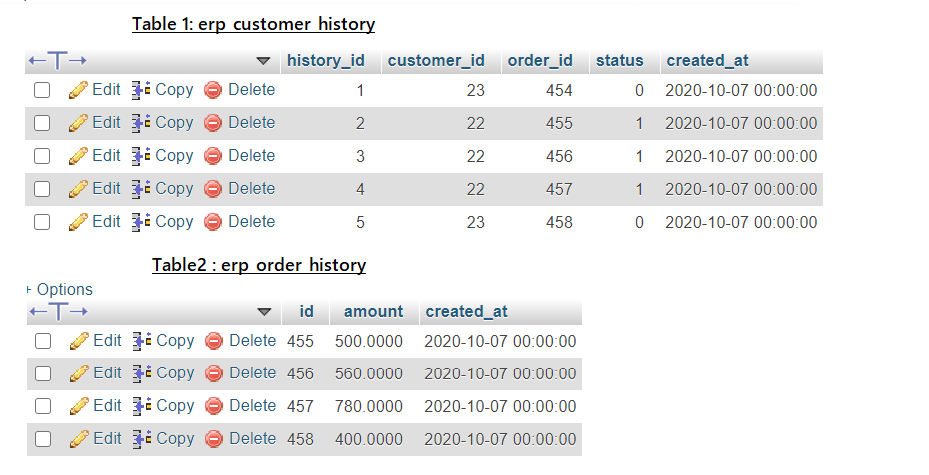Click the pencil Edit icon for order 456
The width and height of the screenshot is (929, 475).
point(78,373)
